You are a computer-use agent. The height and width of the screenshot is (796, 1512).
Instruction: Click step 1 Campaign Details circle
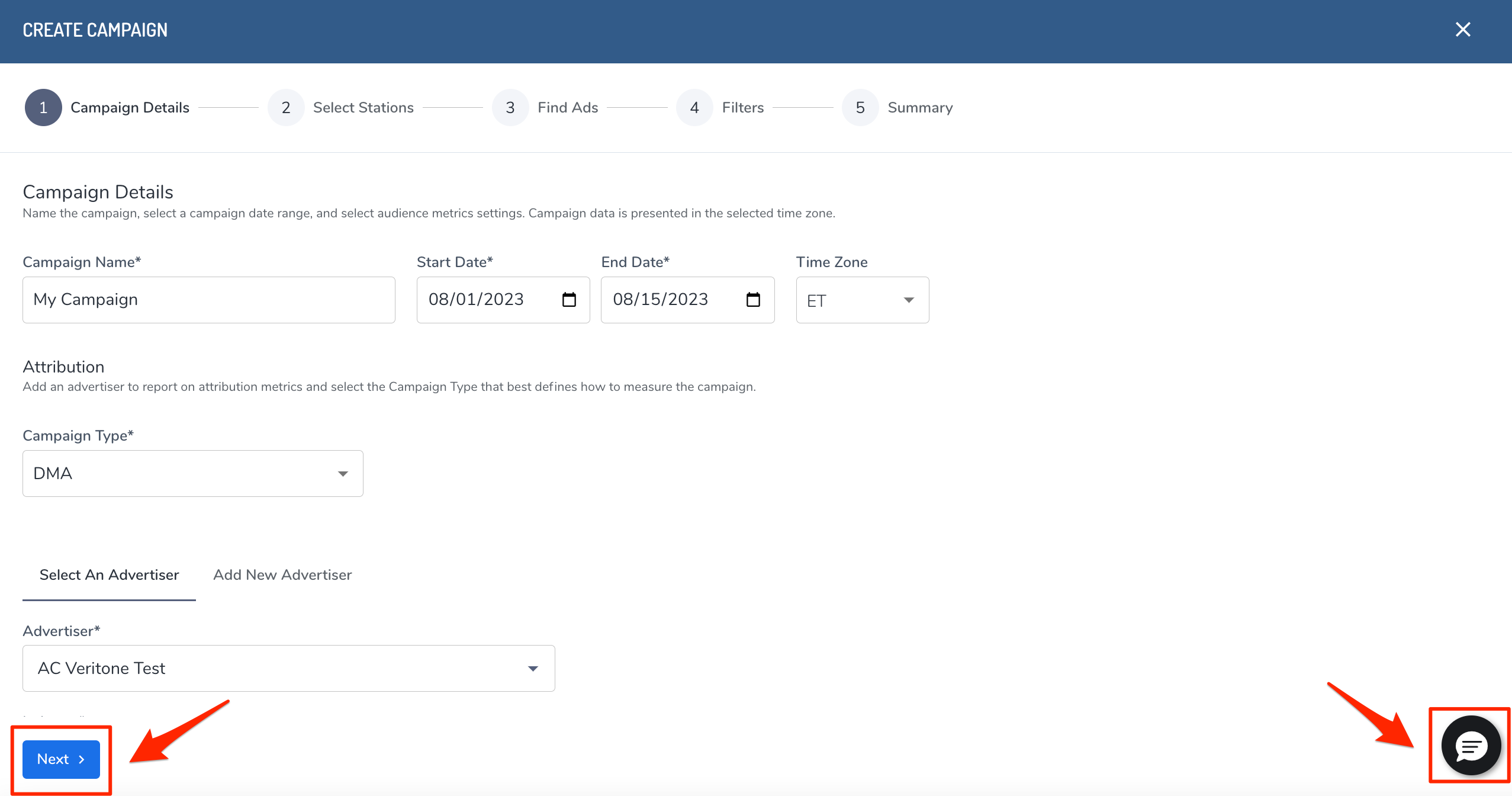point(43,108)
